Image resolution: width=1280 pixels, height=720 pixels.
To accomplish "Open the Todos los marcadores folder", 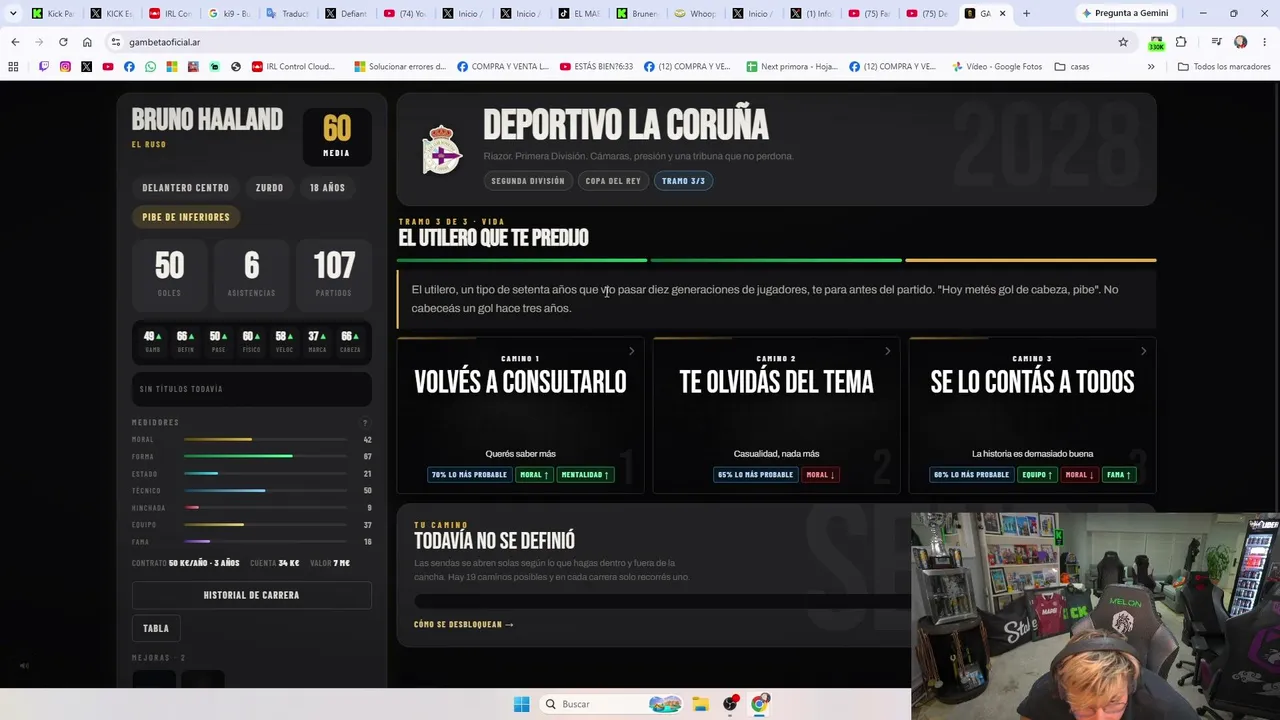I will click(1223, 67).
